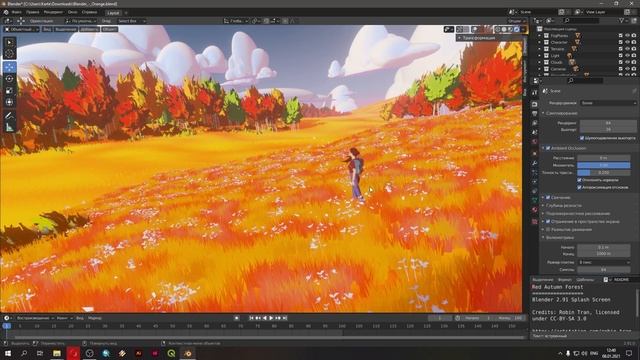Viewport: 640px width, 360px height.
Task: Toggle visibility eye of Terrains collection
Action: point(627,49)
